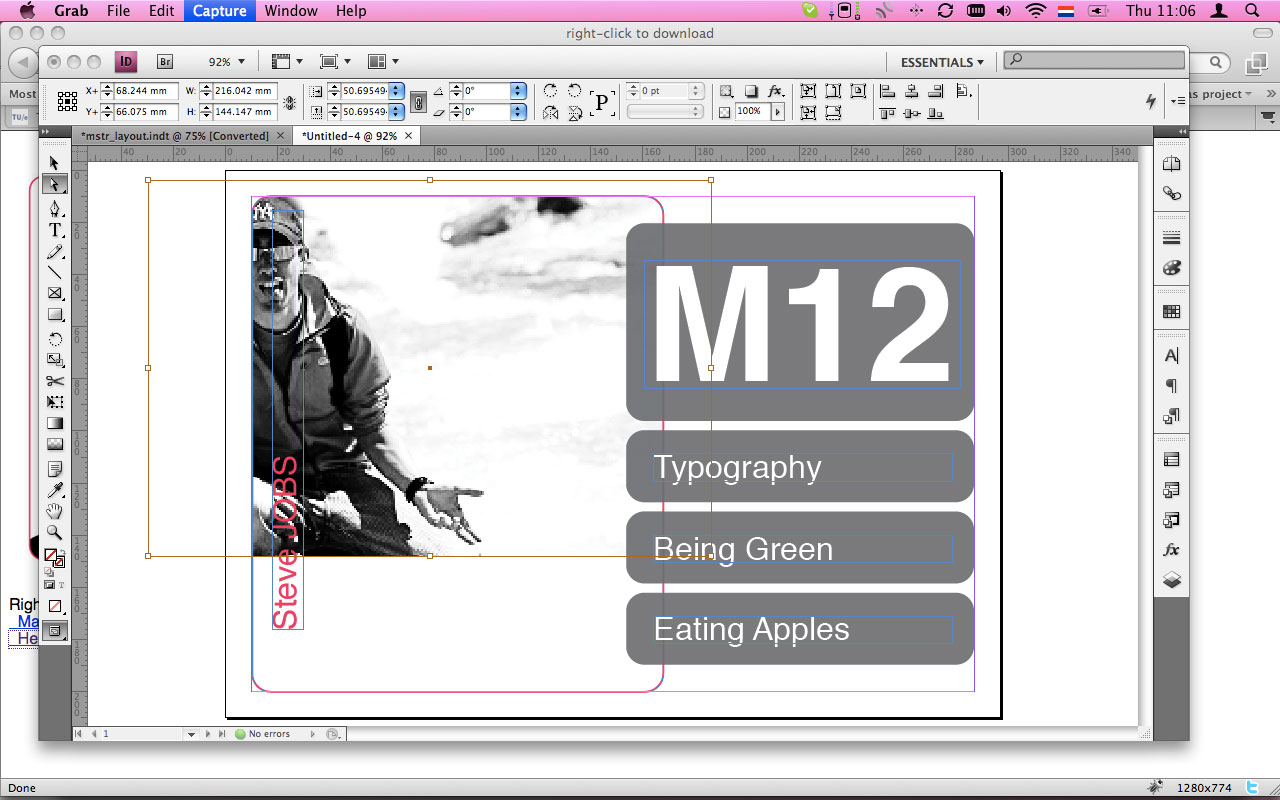The width and height of the screenshot is (1280, 800).
Task: Open the 92% zoom level dropdown
Action: (241, 62)
